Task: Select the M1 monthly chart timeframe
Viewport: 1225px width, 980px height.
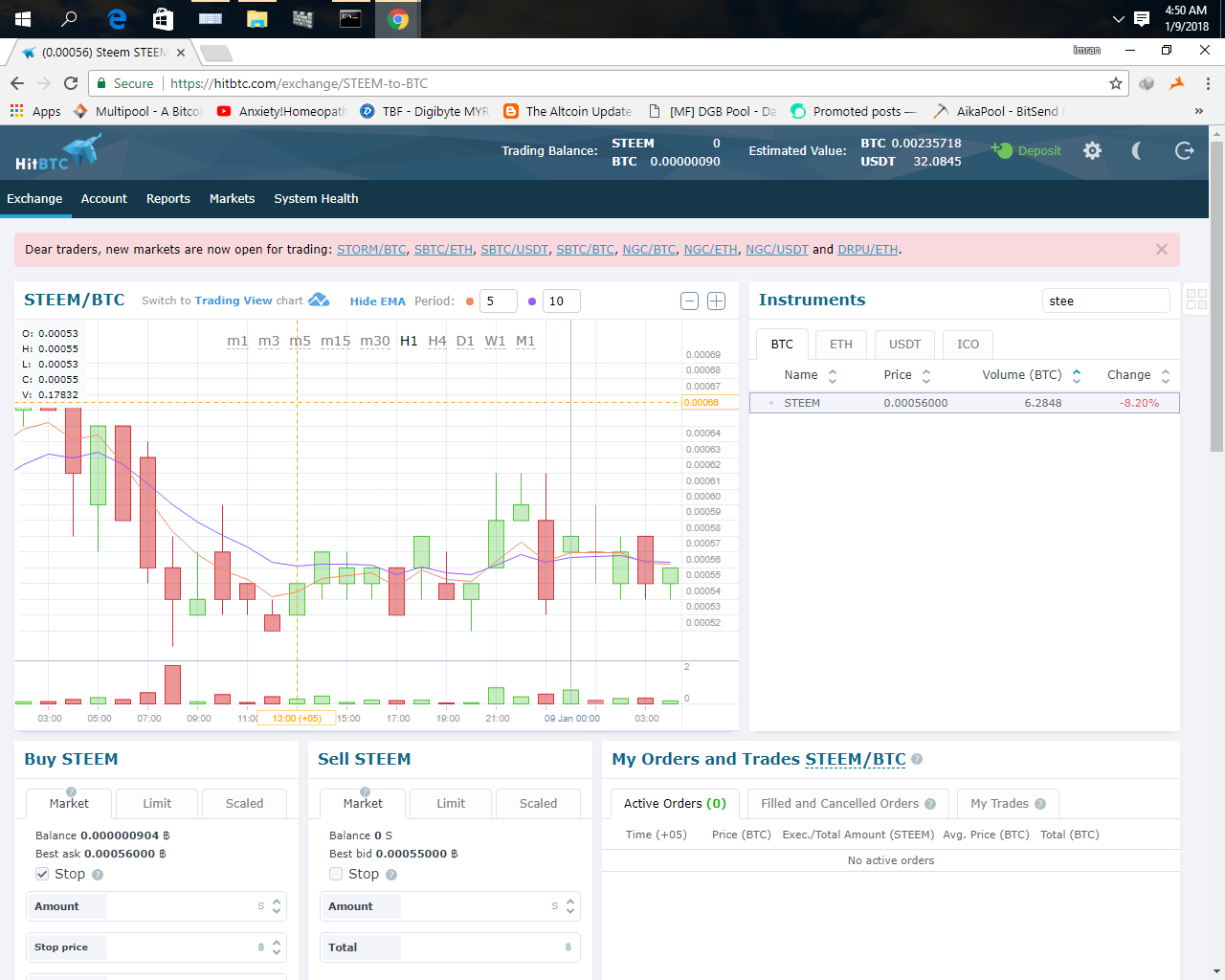Action: pos(525,341)
